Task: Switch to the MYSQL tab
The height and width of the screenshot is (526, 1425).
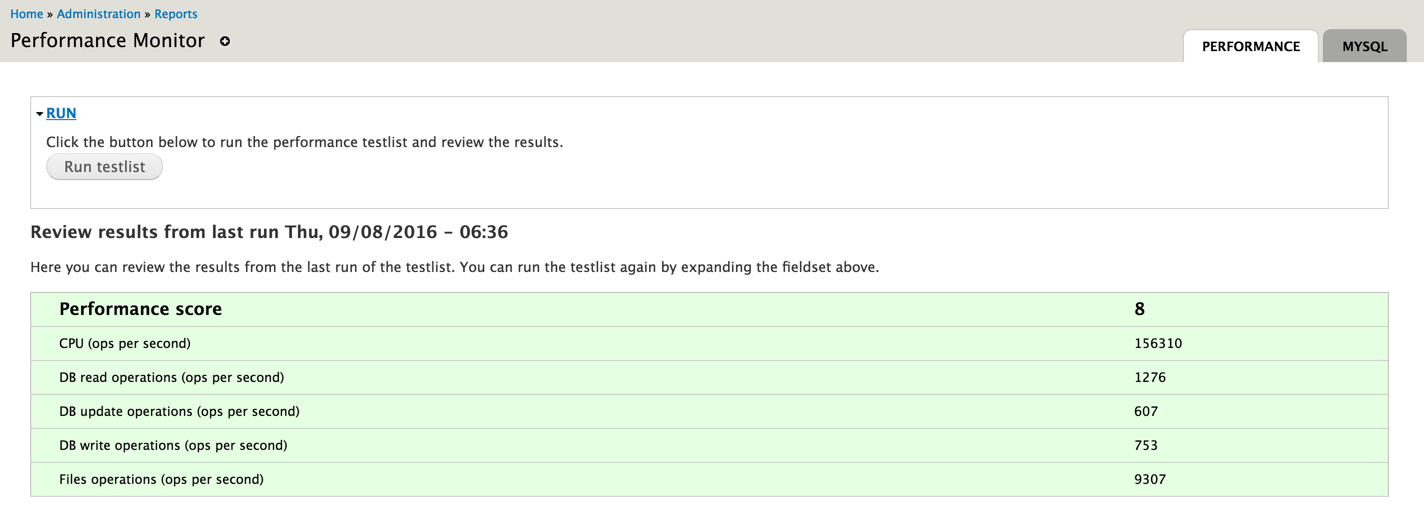Action: [1364, 46]
